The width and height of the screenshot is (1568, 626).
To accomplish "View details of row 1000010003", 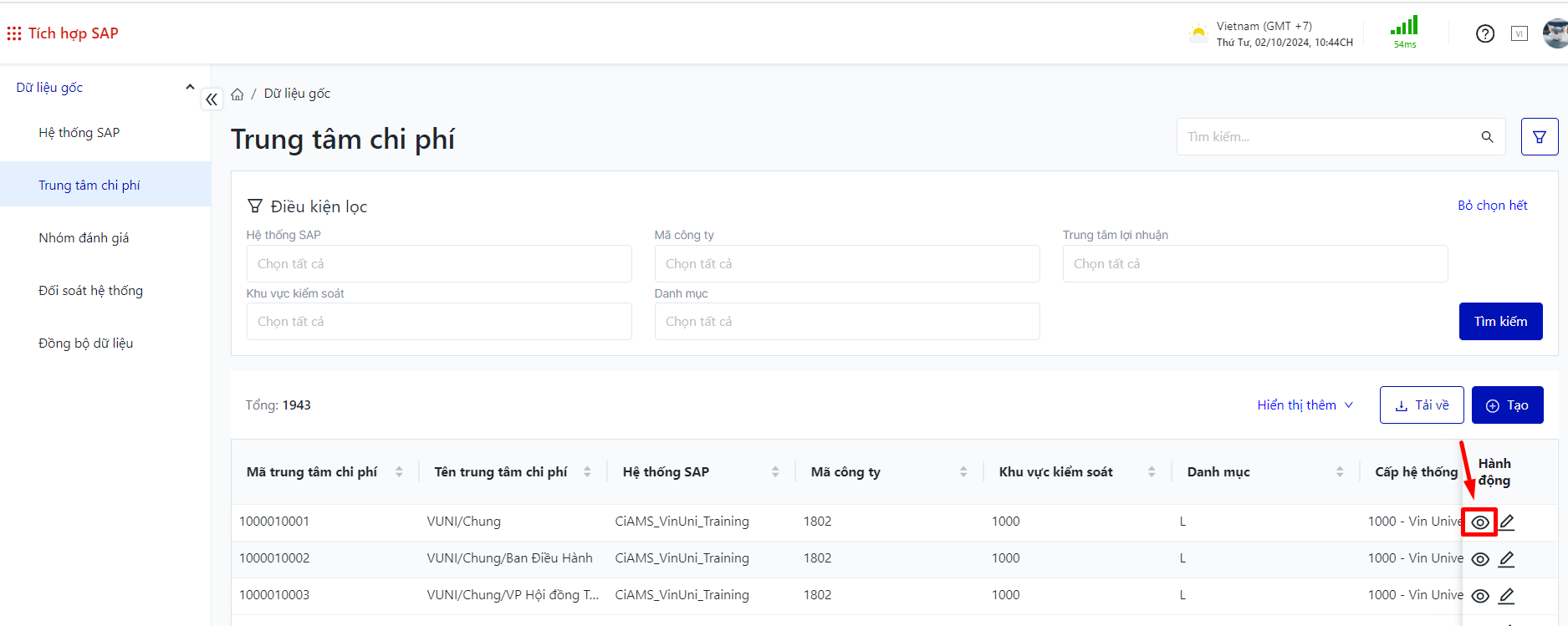I will point(1479,596).
